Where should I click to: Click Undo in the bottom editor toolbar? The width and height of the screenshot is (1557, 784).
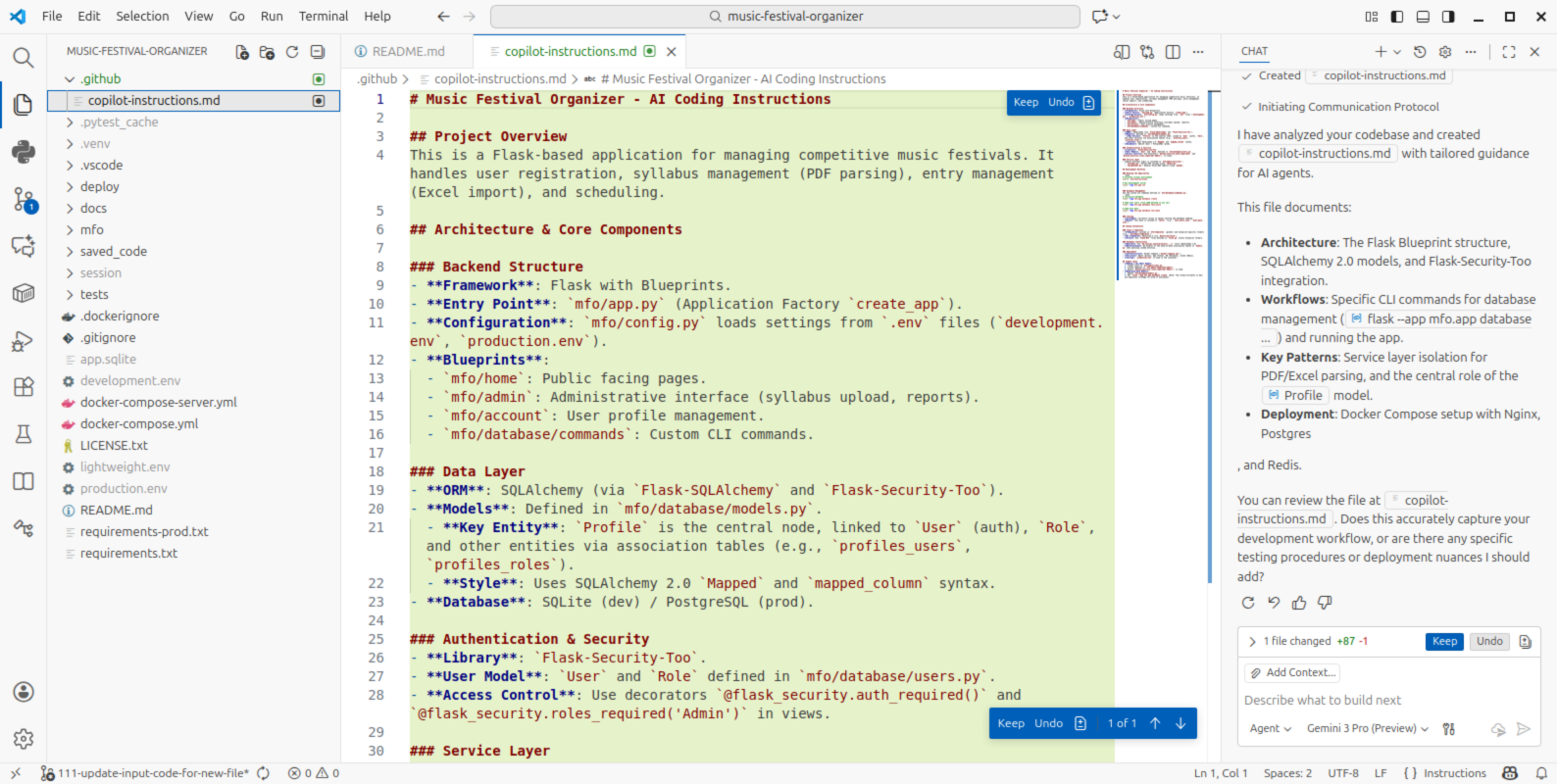click(1048, 723)
